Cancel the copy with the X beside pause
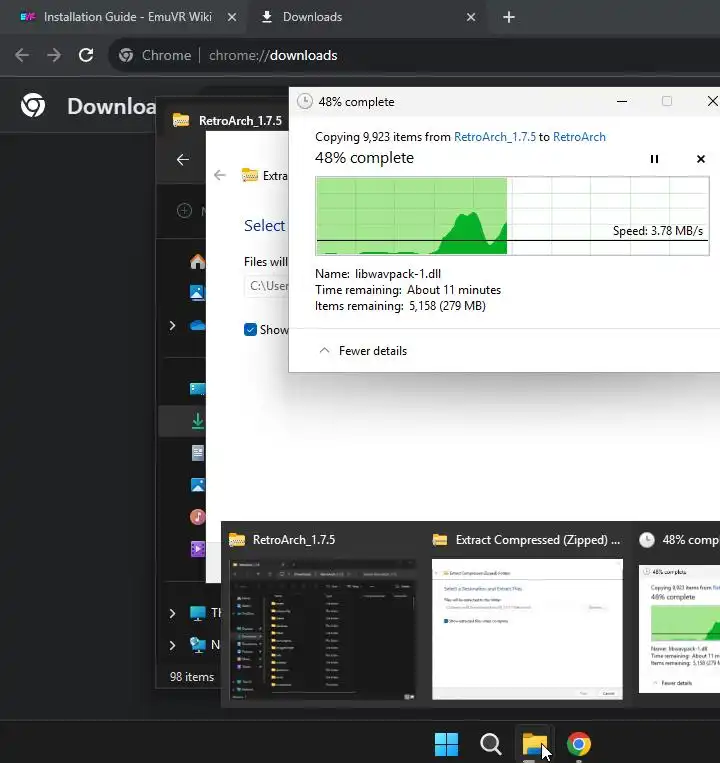This screenshot has width=720, height=763. (x=701, y=159)
